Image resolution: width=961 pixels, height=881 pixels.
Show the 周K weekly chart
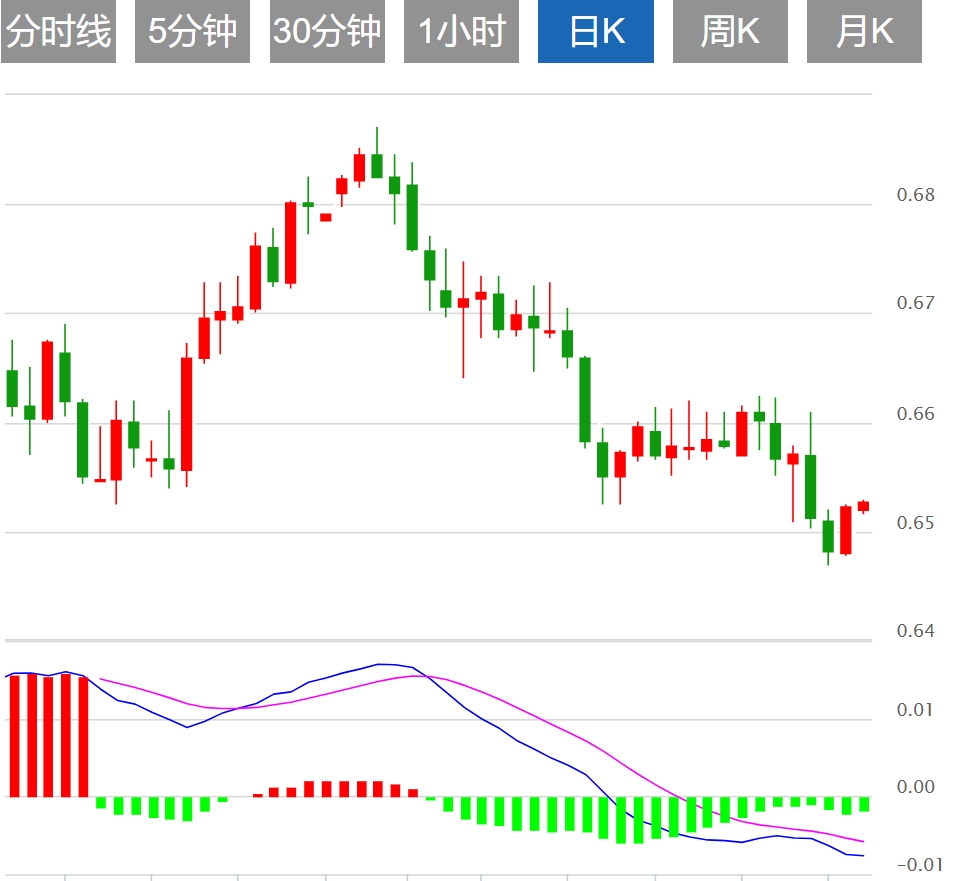tap(730, 32)
